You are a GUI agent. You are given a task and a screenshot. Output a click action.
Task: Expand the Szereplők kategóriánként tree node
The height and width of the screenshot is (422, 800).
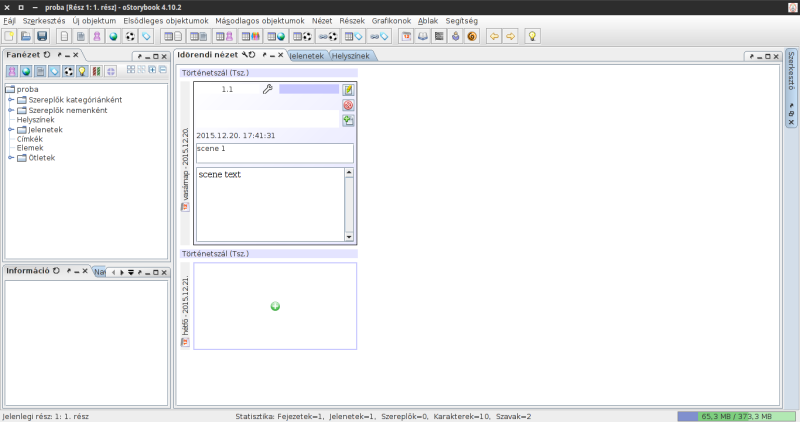[x=11, y=99]
